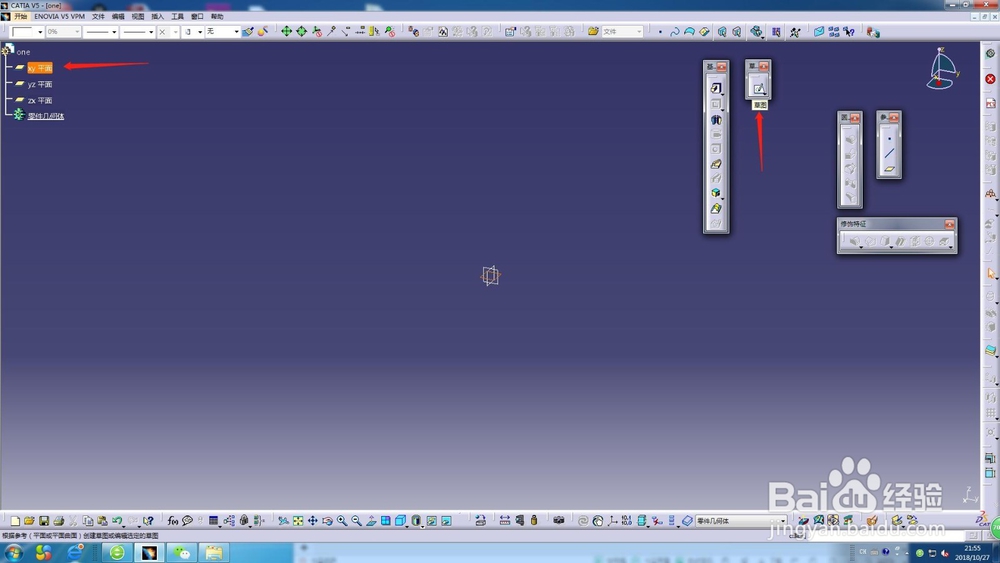
Task: Click the Zoom In magnifier icon
Action: pos(342,521)
